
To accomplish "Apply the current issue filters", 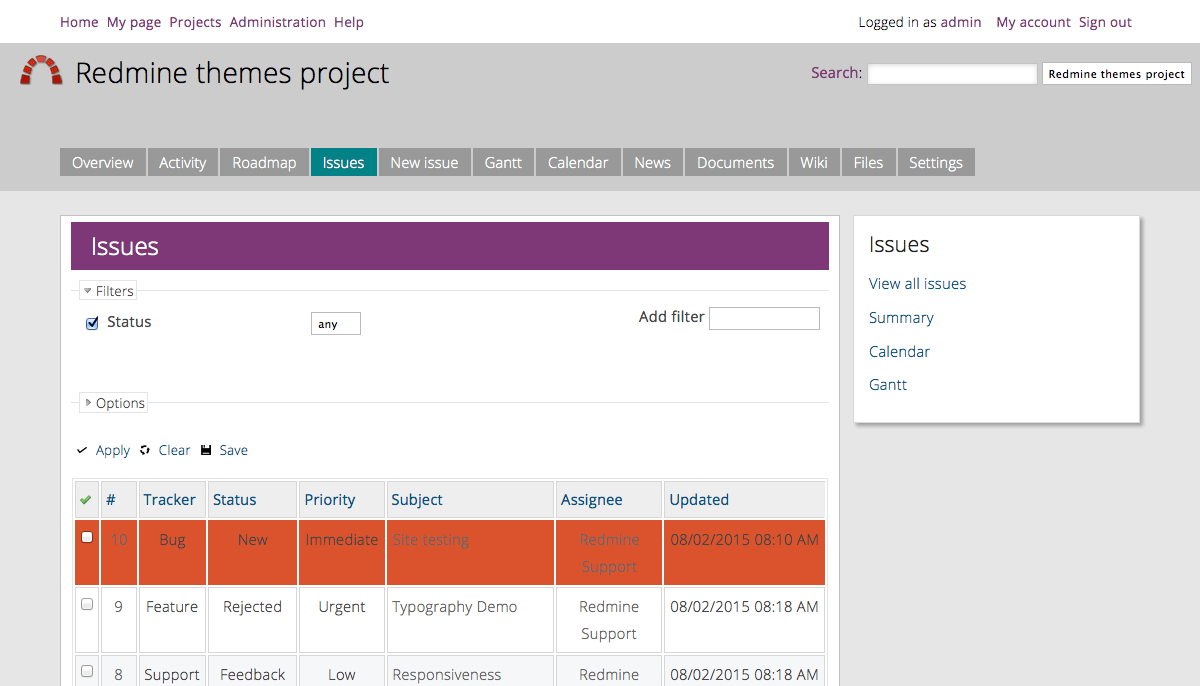I will coord(112,450).
